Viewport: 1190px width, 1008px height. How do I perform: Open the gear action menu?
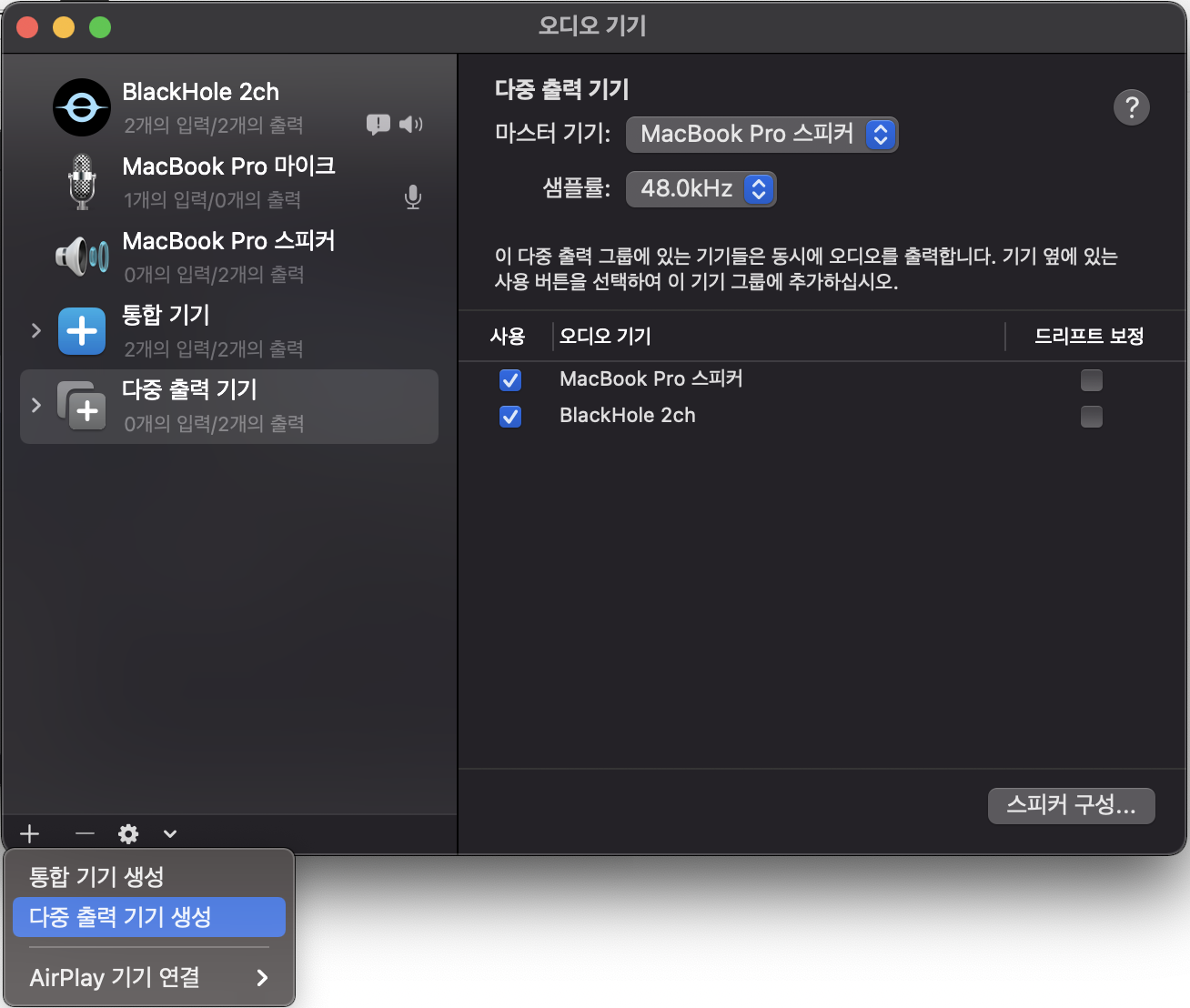point(128,833)
